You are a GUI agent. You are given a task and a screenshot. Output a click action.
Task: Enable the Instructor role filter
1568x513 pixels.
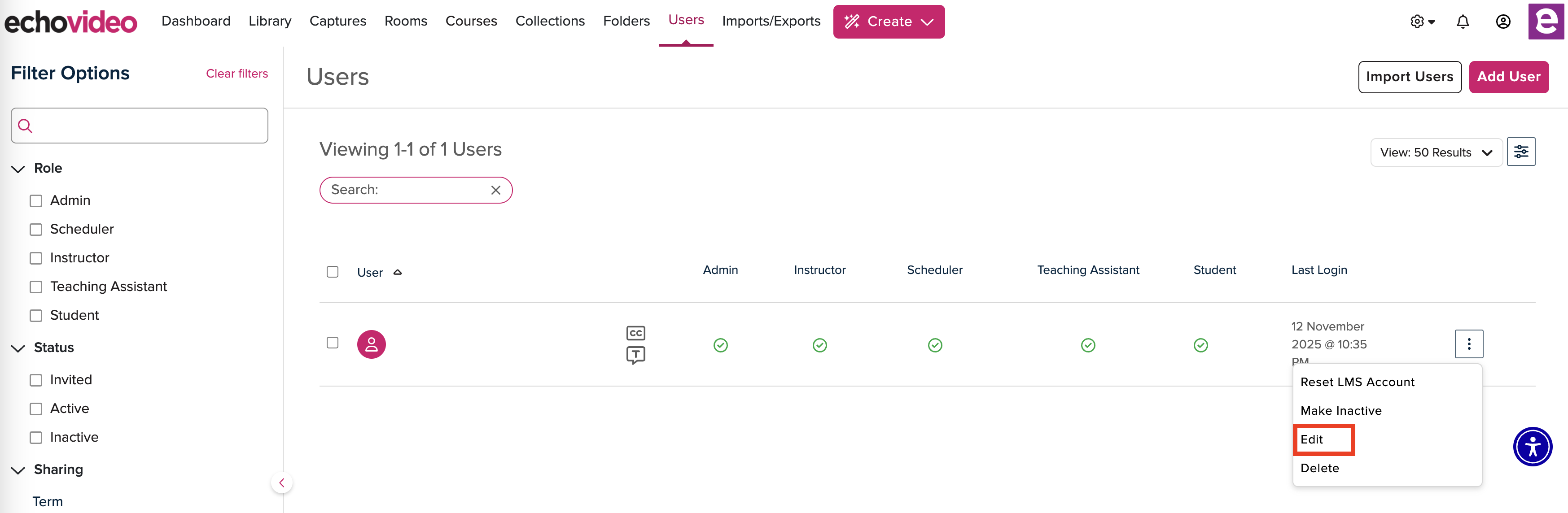(x=36, y=258)
